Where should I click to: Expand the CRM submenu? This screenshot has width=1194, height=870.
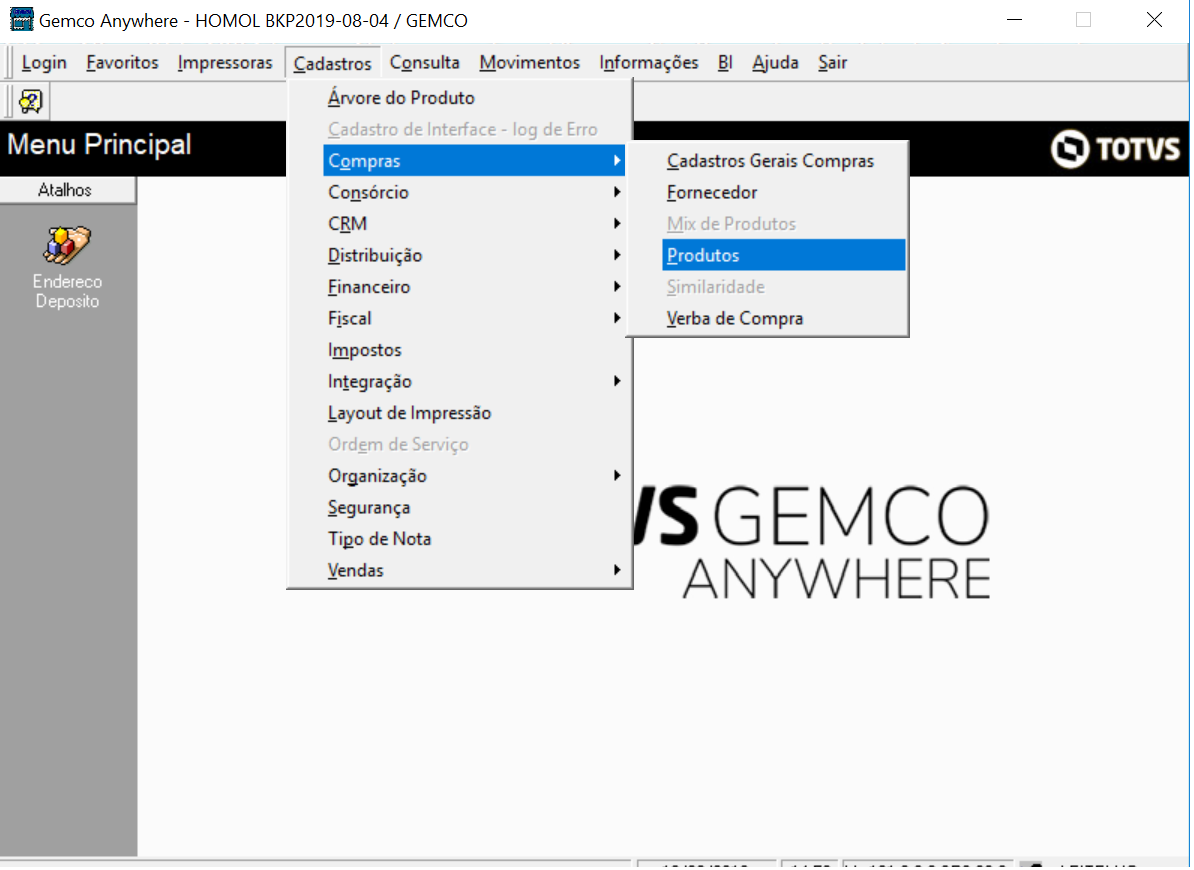tap(475, 224)
